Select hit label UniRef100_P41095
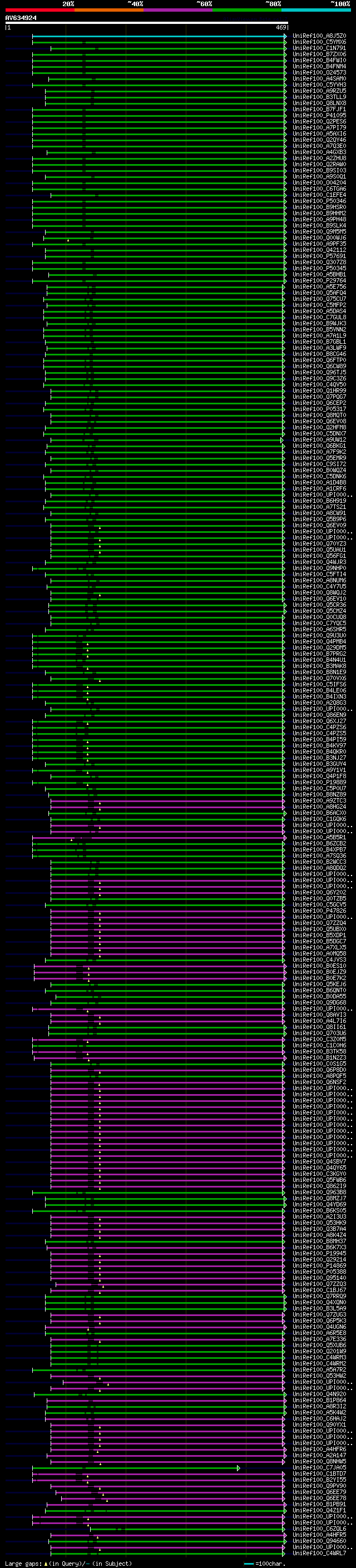 click(319, 115)
